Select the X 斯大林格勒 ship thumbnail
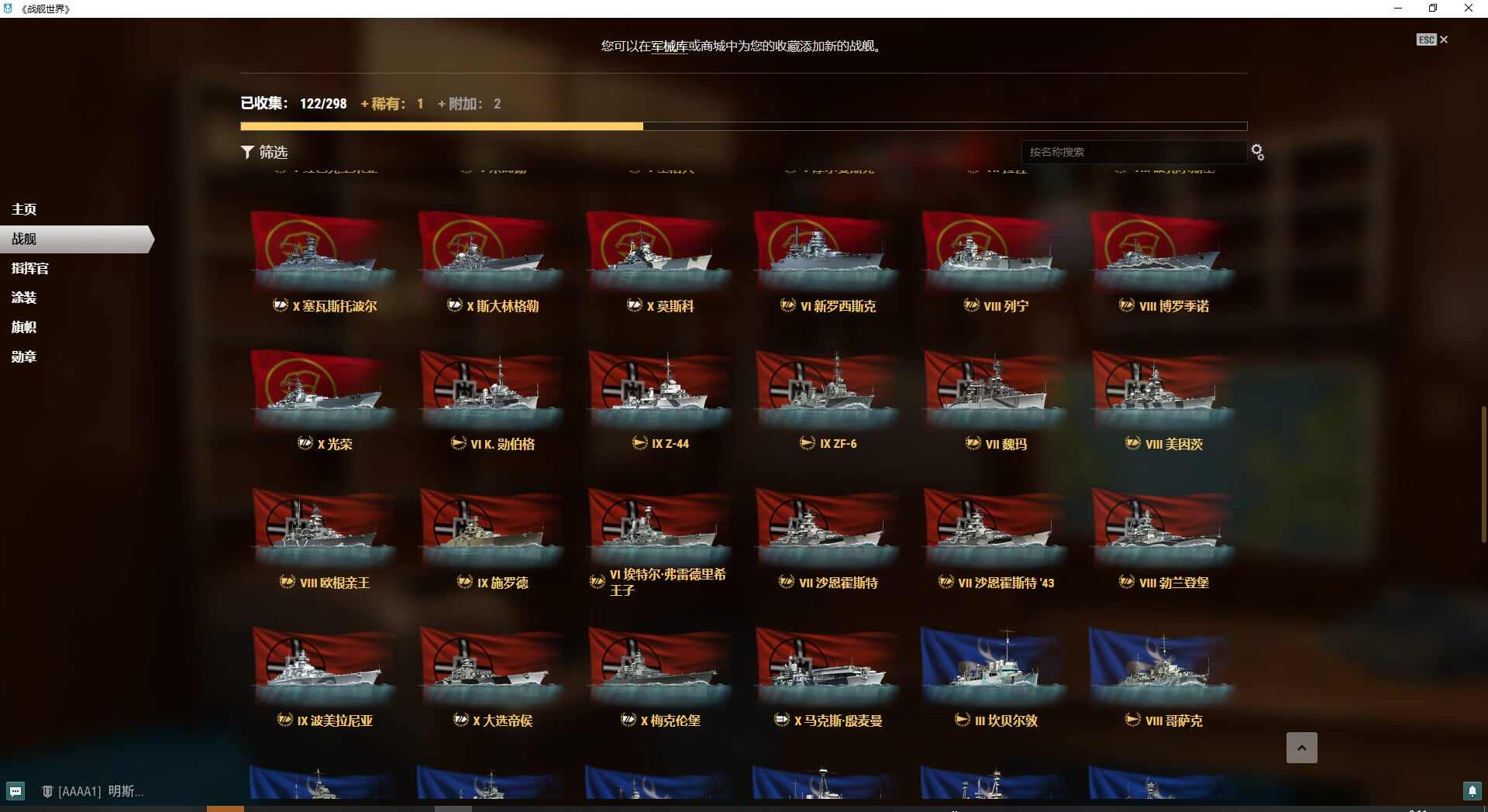 click(491, 248)
